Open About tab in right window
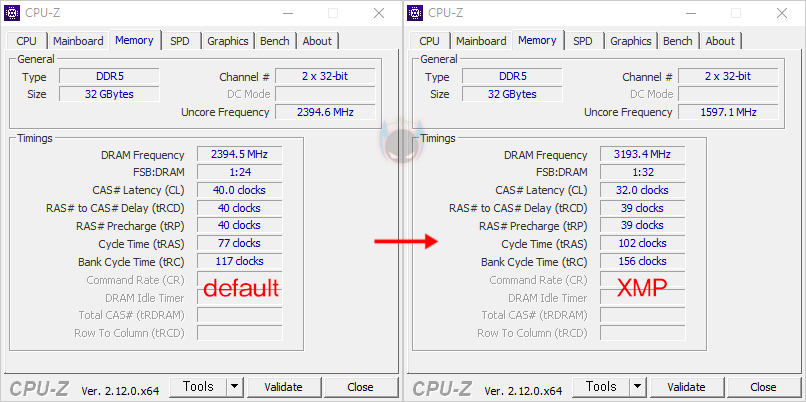The image size is (806, 402). coord(720,41)
